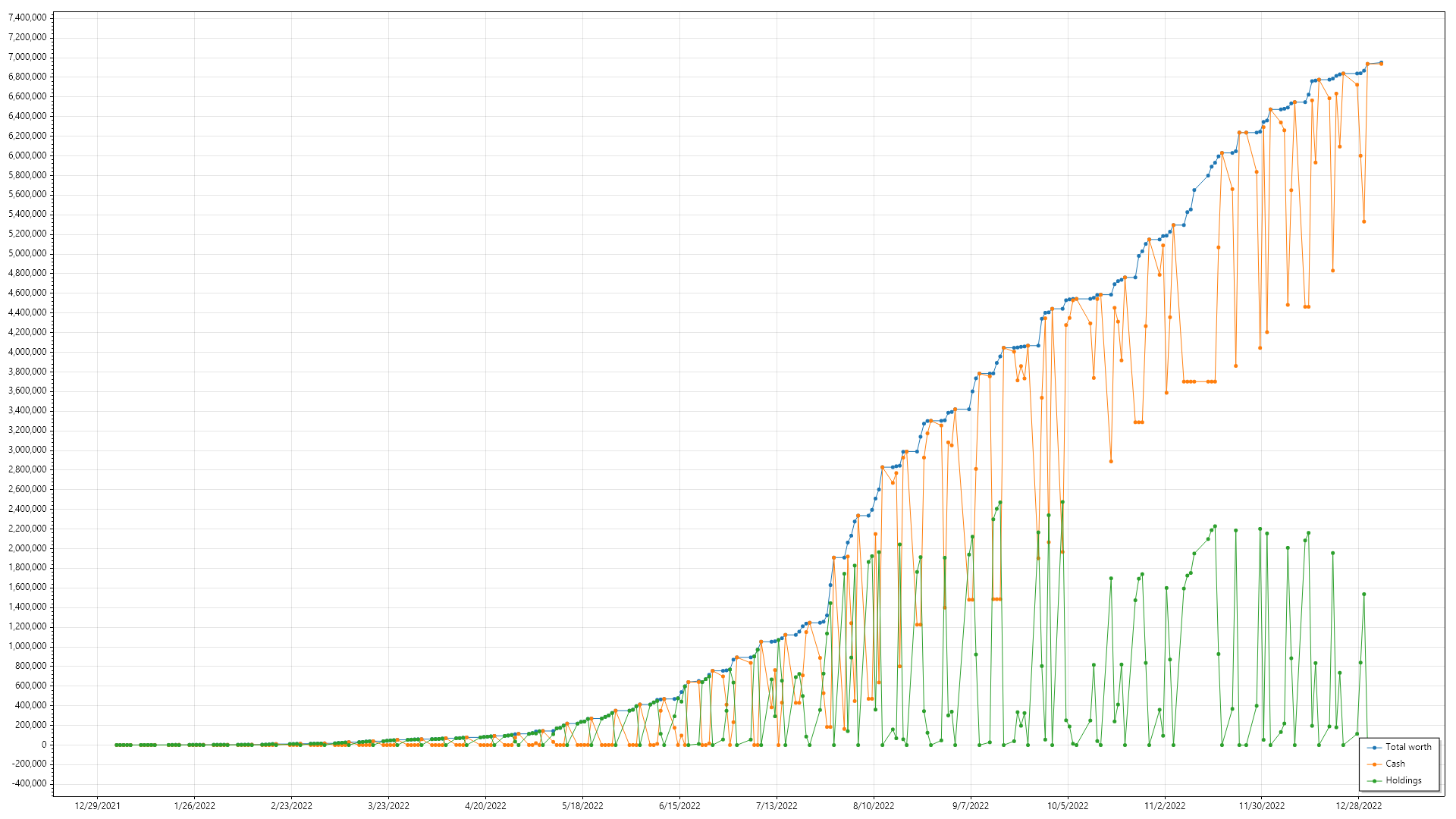
Task: Click the blue Total worth legend marker
Action: point(1374,748)
